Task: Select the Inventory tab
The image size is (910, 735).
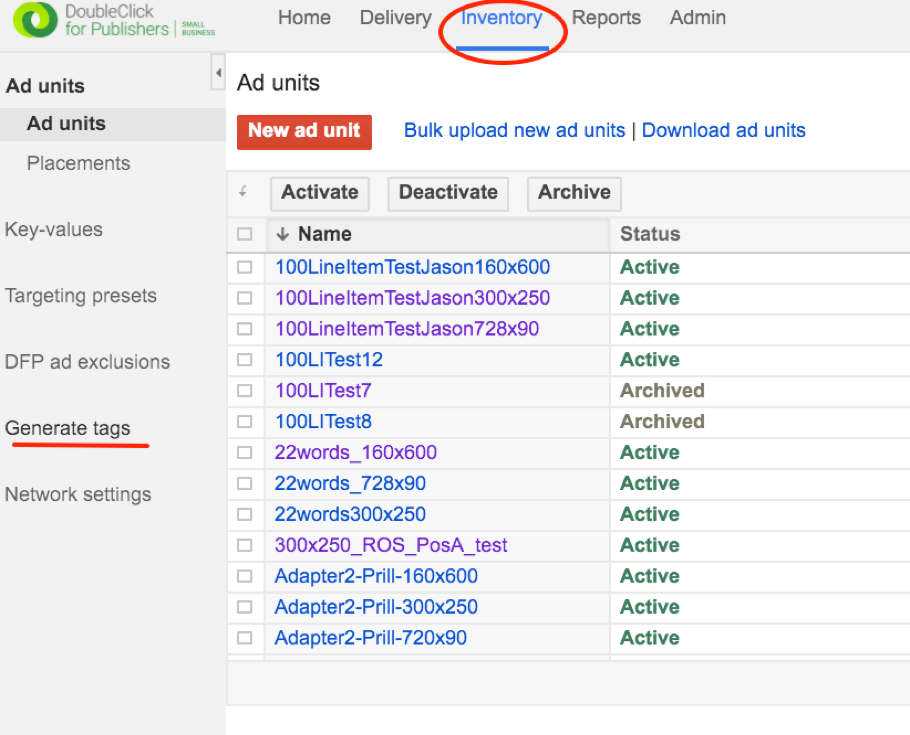Action: coord(501,17)
